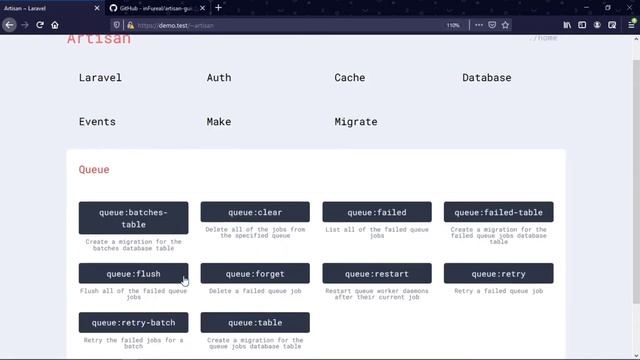This screenshot has width=640, height=360.
Task: Click 'Retry the failed jobs for a batch' text
Action: tap(133, 343)
